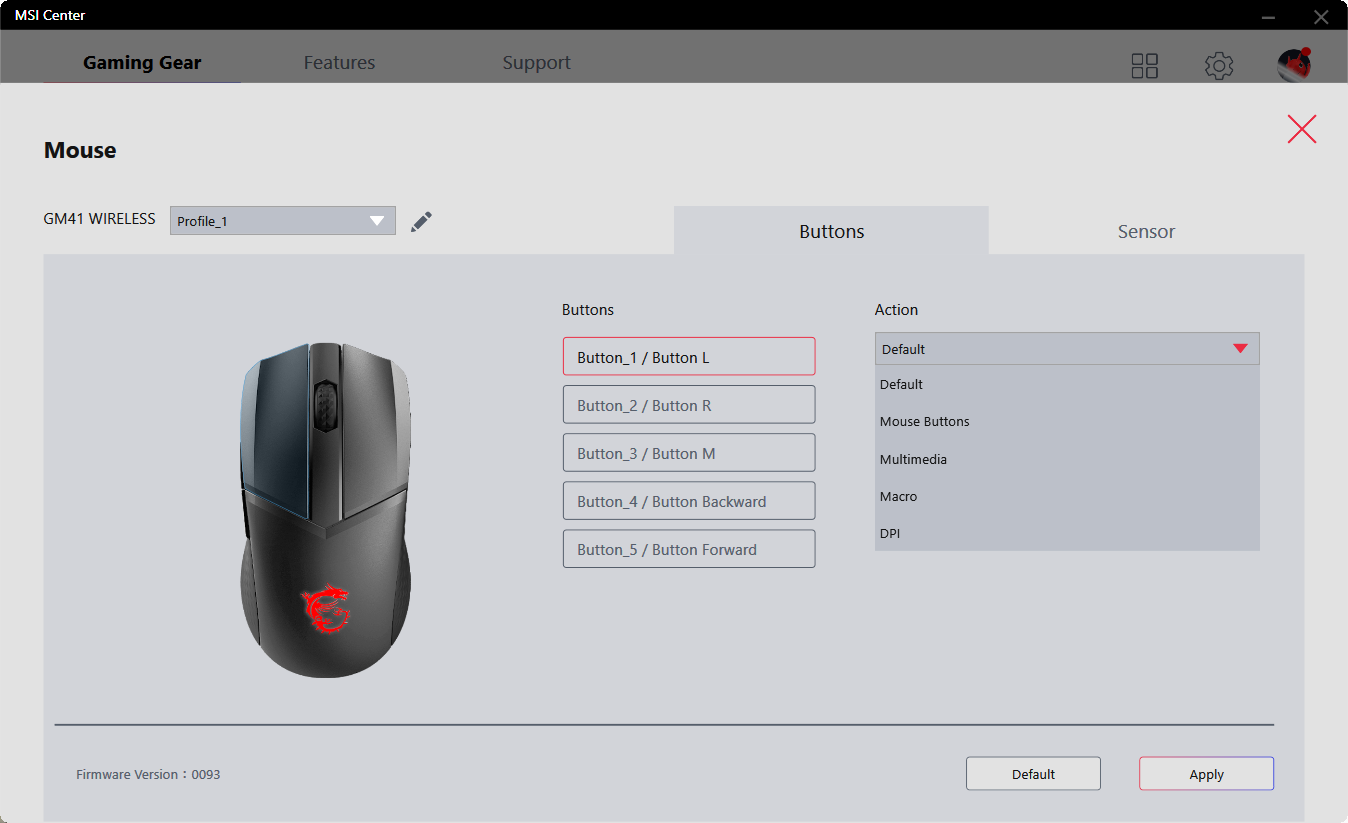1348x823 pixels.
Task: Click the Mouse heading
Action: pos(80,150)
